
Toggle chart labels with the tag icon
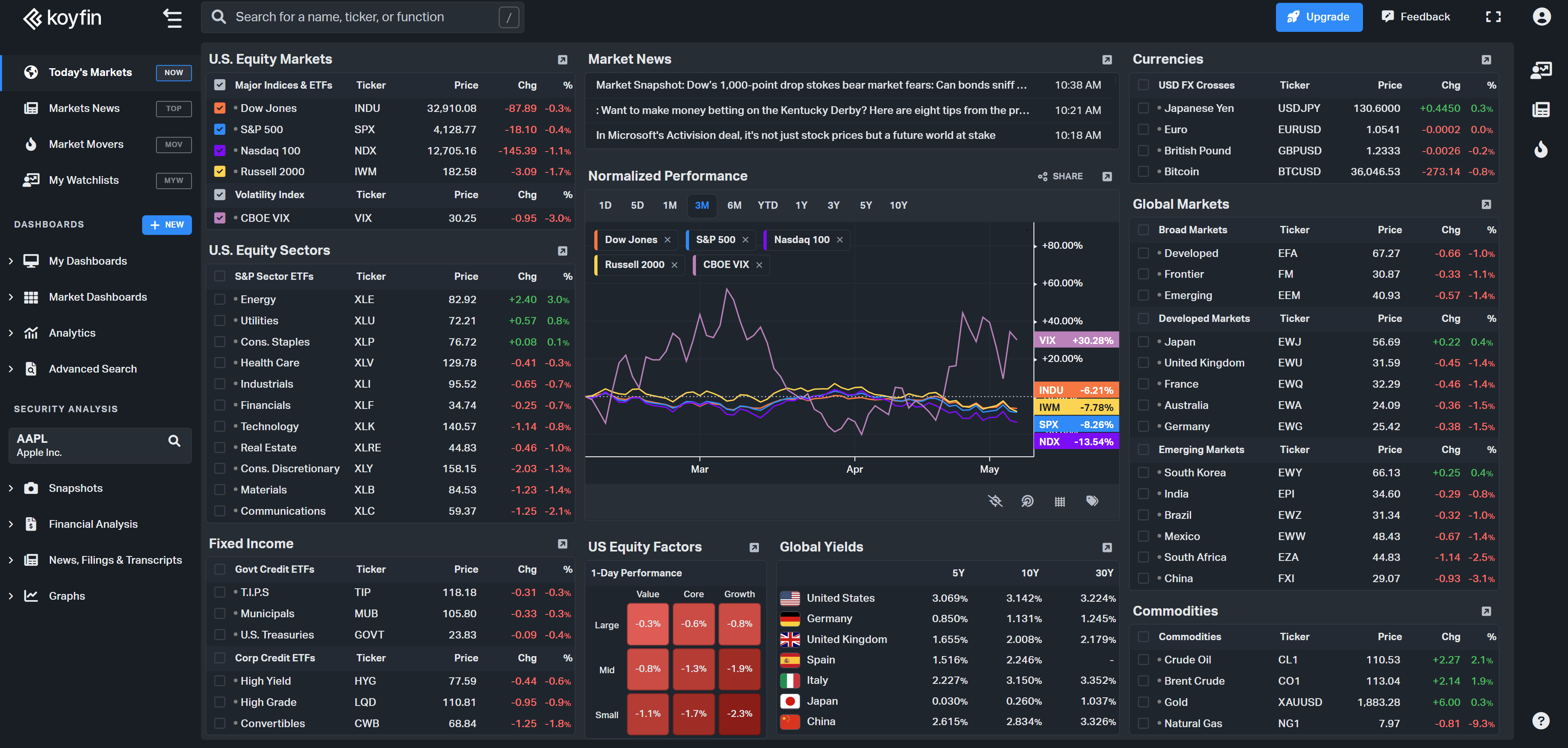[1092, 501]
